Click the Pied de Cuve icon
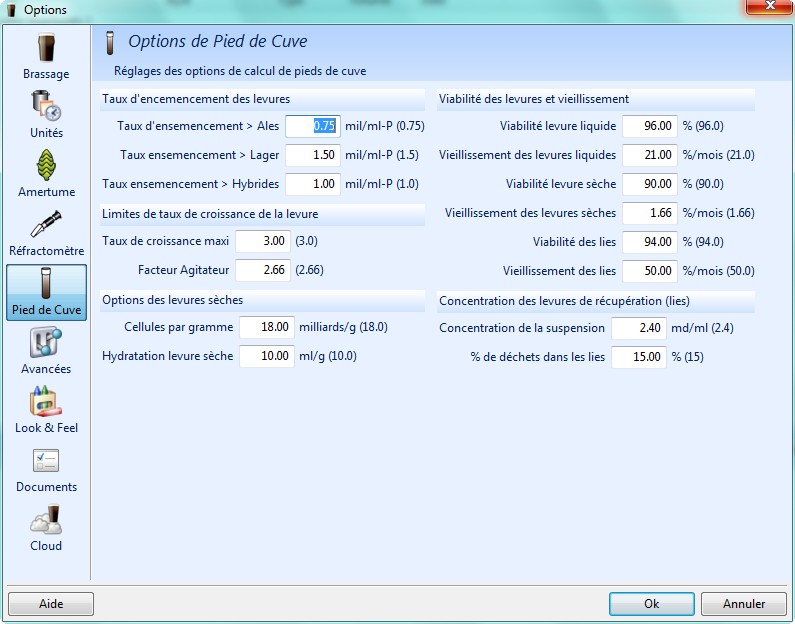Image resolution: width=795 pixels, height=624 pixels. 46,284
